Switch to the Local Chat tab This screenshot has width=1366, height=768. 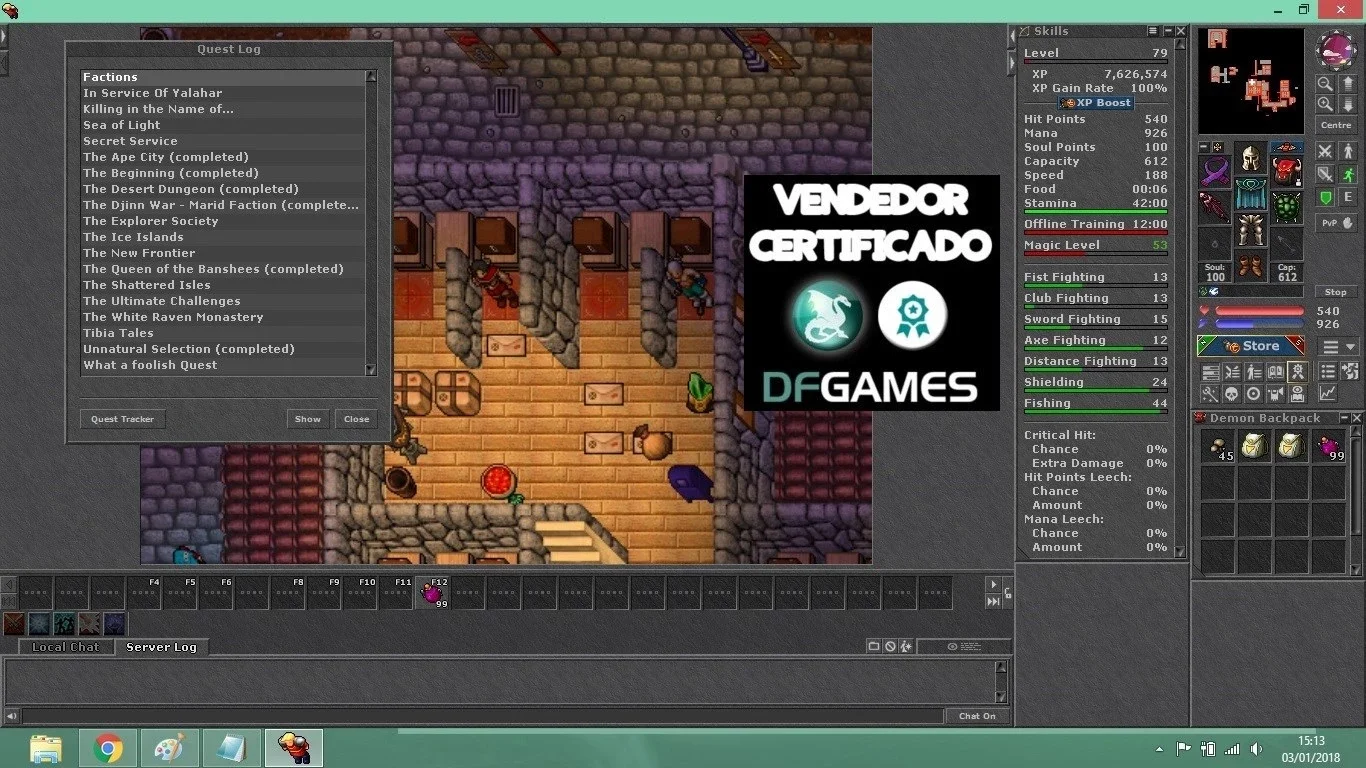click(65, 647)
